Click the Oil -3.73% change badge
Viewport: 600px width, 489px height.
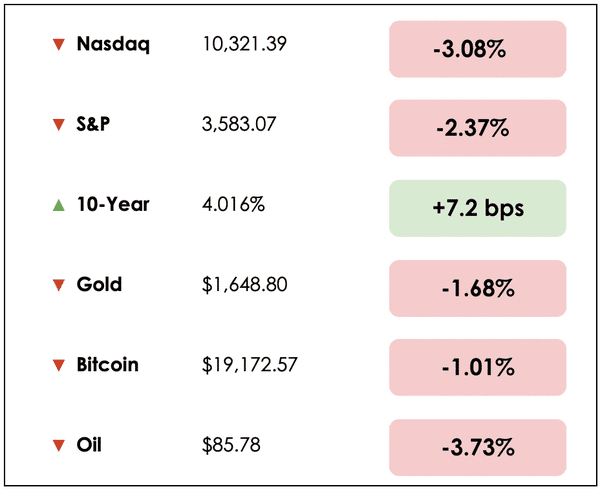tap(477, 448)
